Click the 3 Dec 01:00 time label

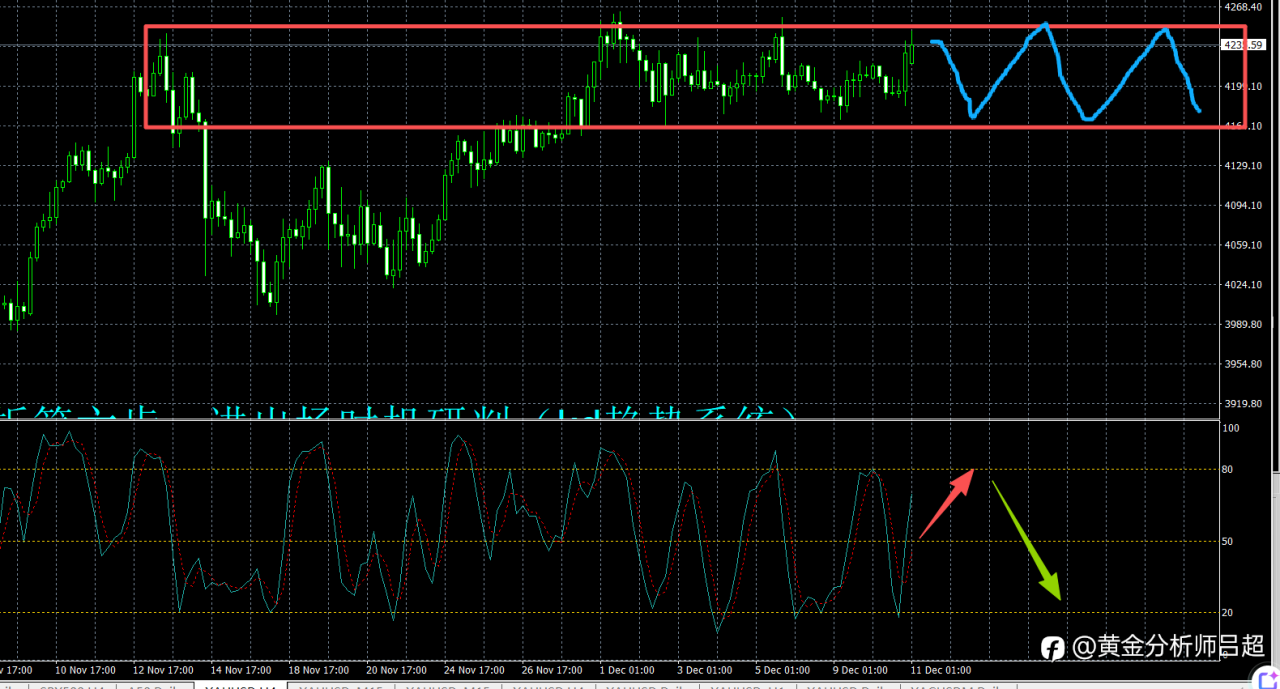(705, 670)
